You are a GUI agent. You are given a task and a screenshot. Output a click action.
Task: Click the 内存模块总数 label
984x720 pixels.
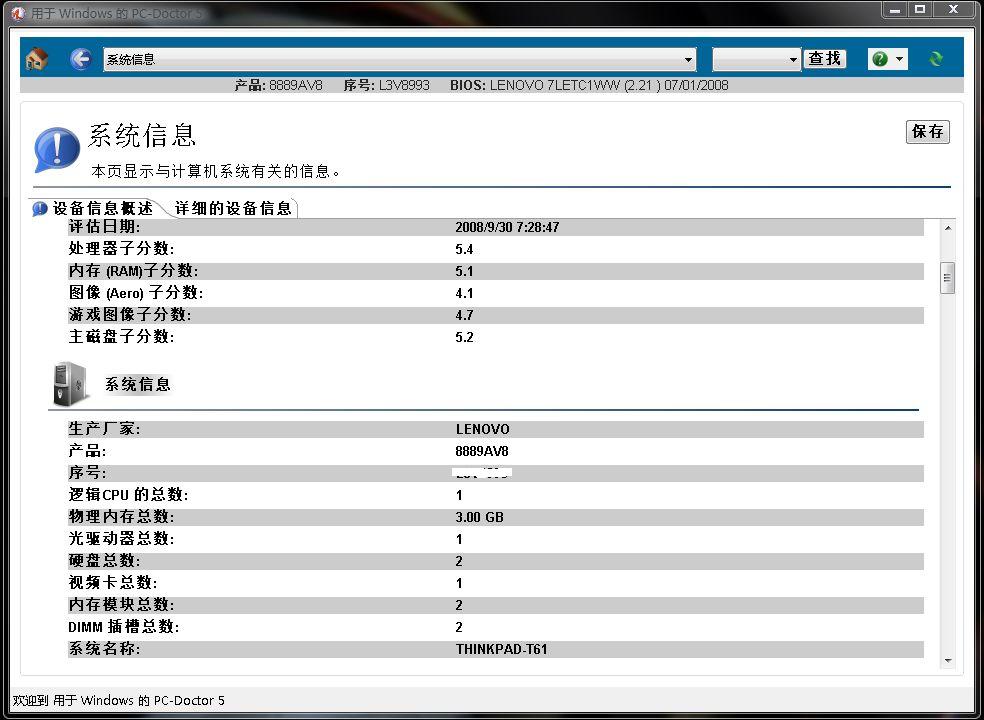pos(121,605)
